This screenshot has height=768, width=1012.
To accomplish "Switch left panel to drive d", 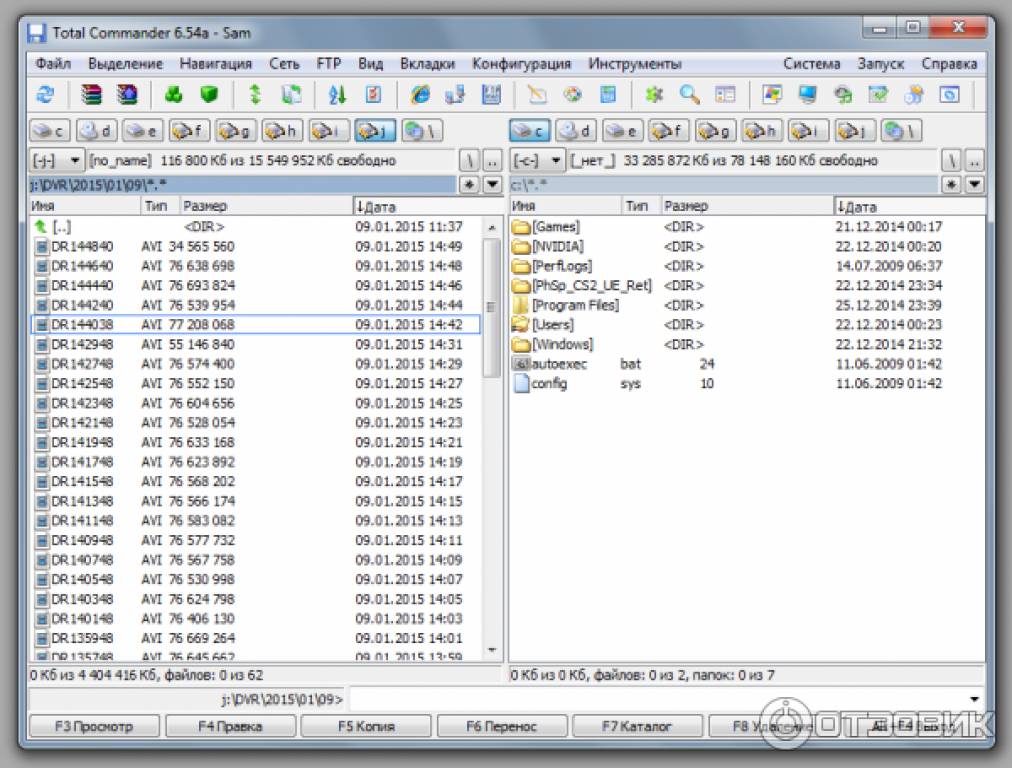I will pos(96,131).
